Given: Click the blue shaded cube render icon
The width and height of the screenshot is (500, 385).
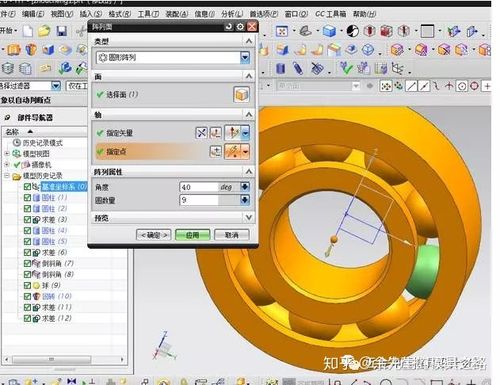Looking at the screenshot, I should click(x=329, y=31).
